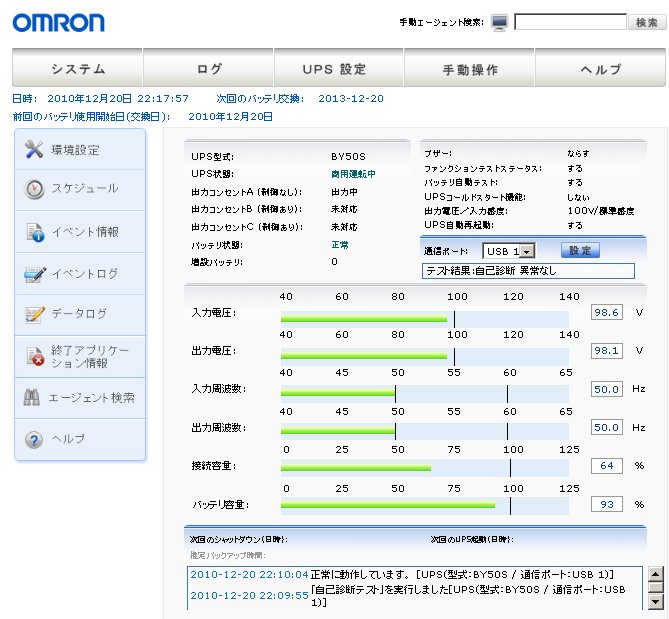Click the スケジュール clock icon
Image resolution: width=669 pixels, height=619 pixels.
pyautogui.click(x=34, y=189)
